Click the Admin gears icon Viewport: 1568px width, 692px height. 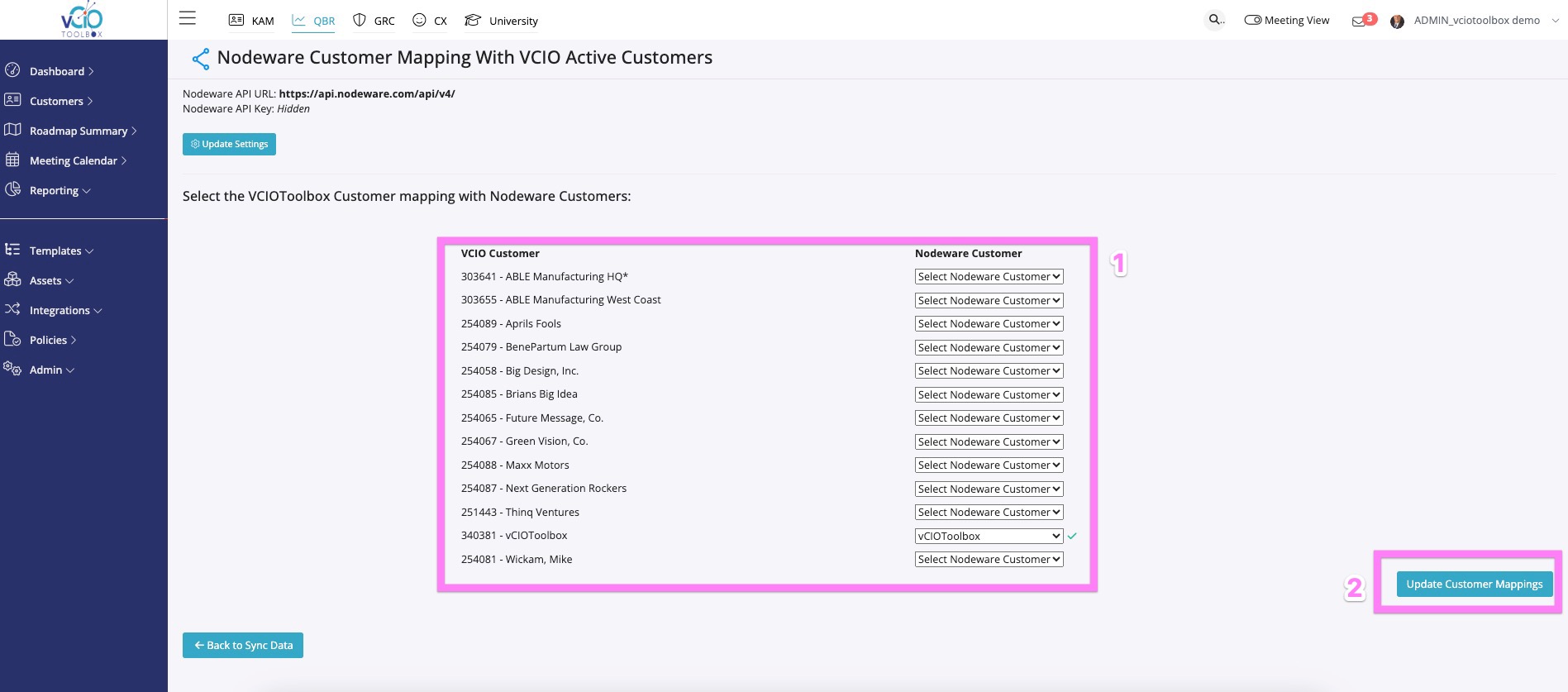[x=12, y=369]
